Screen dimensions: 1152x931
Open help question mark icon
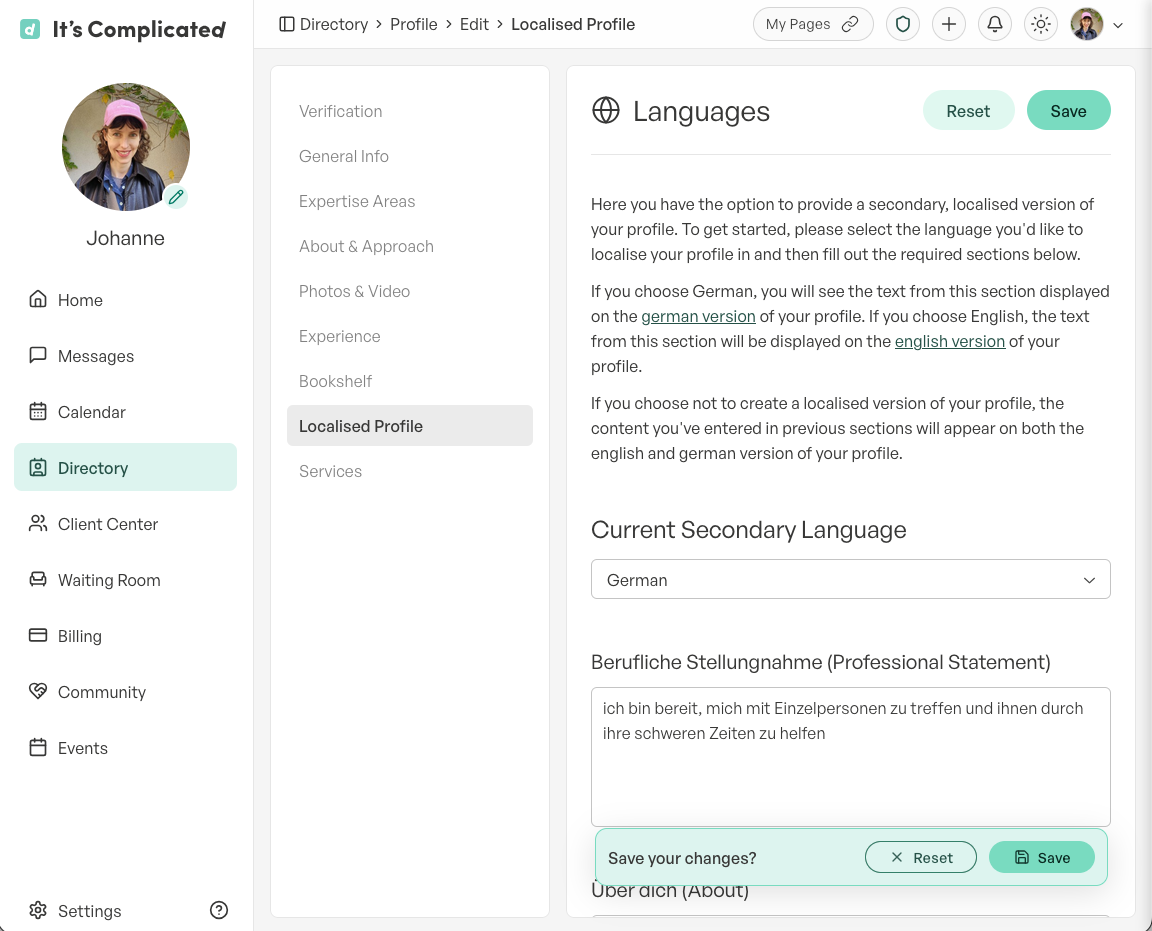(219, 910)
